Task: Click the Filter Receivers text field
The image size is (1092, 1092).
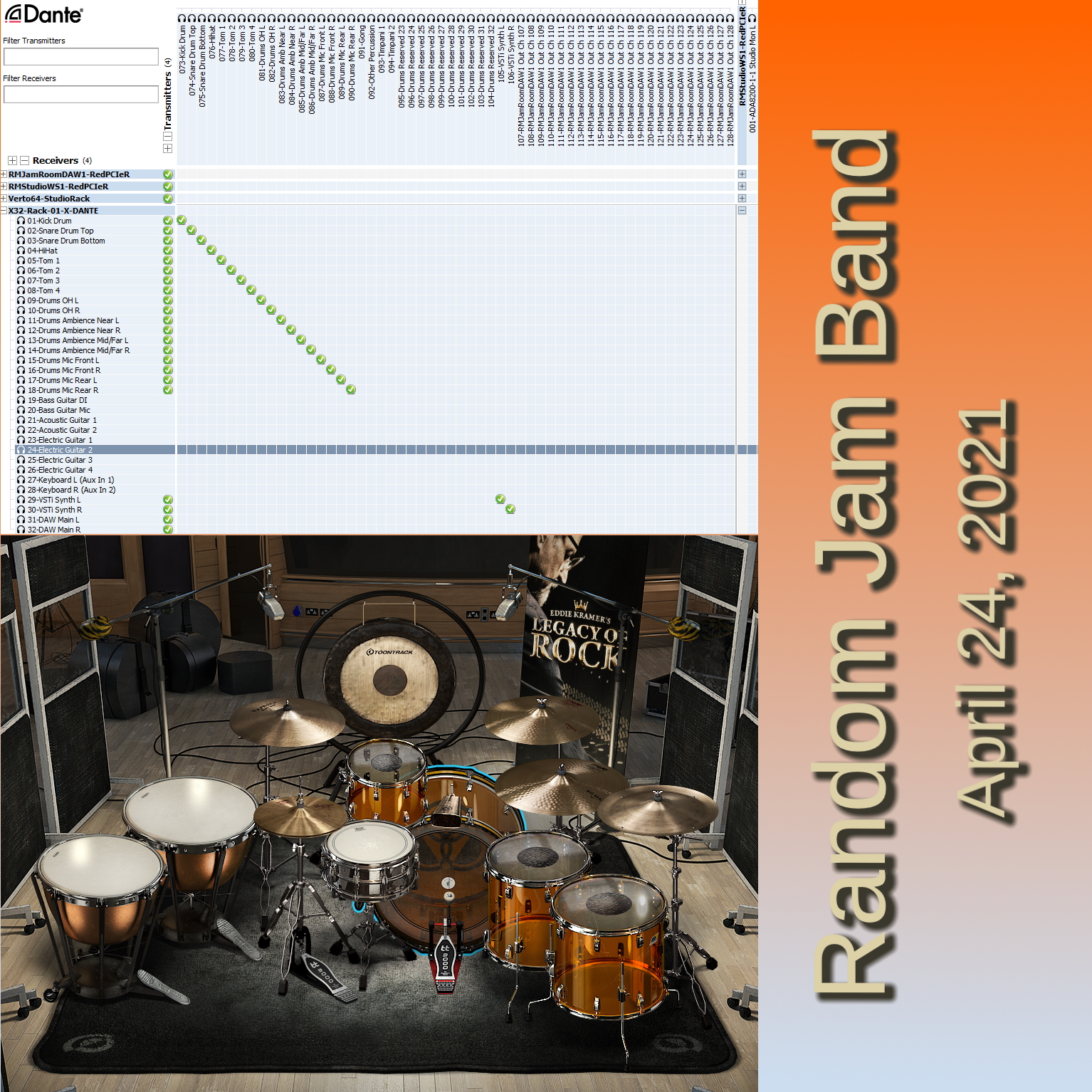Action: click(x=80, y=94)
